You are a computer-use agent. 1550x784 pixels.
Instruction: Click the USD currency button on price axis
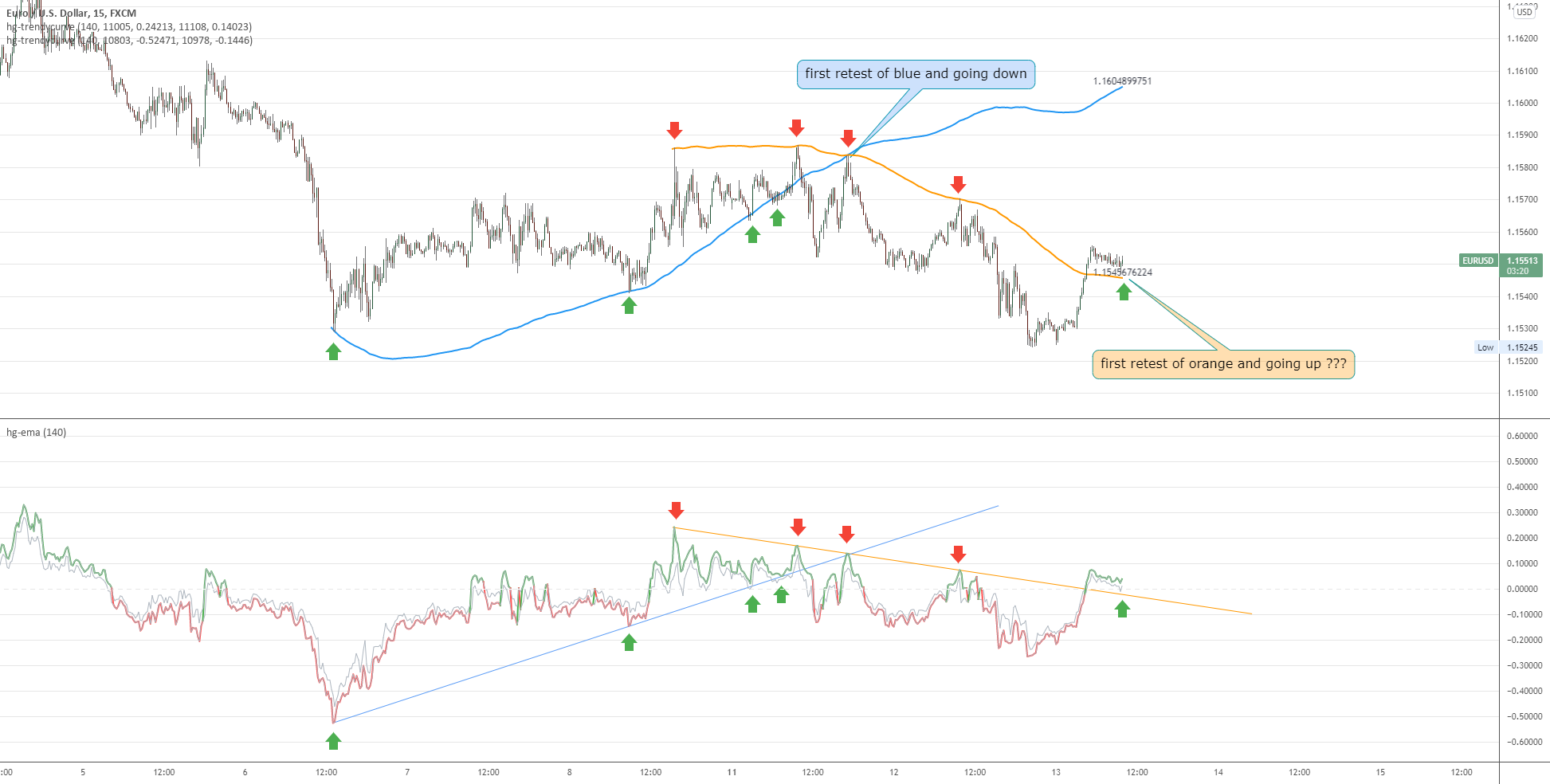click(x=1524, y=12)
